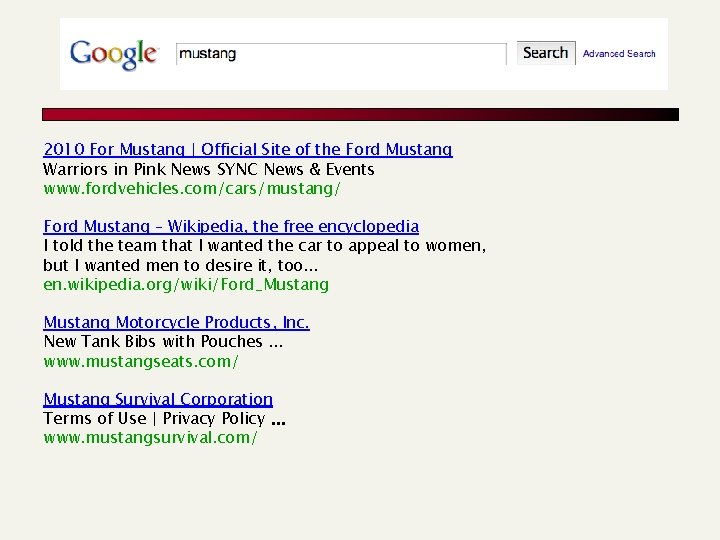Open the Mustang Motorcycle Products, Inc. link
The image size is (720, 540).
pyautogui.click(x=176, y=322)
